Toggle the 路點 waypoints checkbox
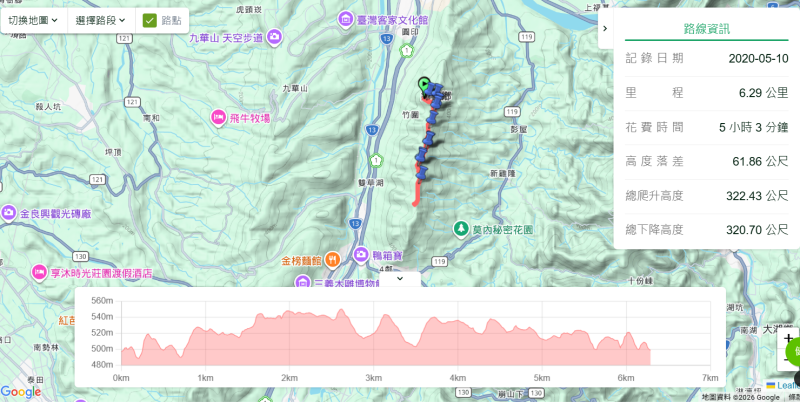Viewport: 800px width, 403px height. click(x=149, y=20)
